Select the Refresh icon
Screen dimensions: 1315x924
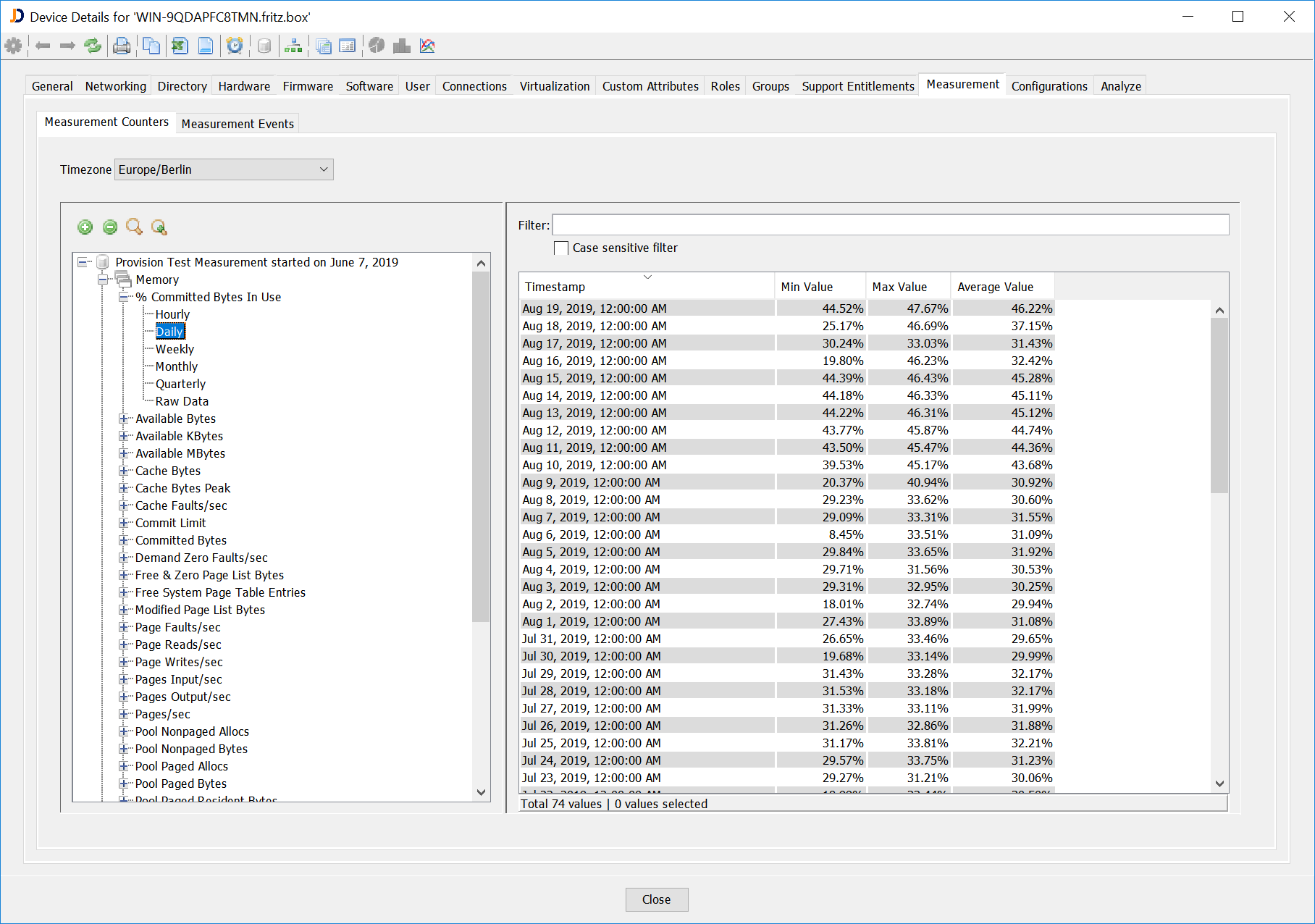point(93,46)
